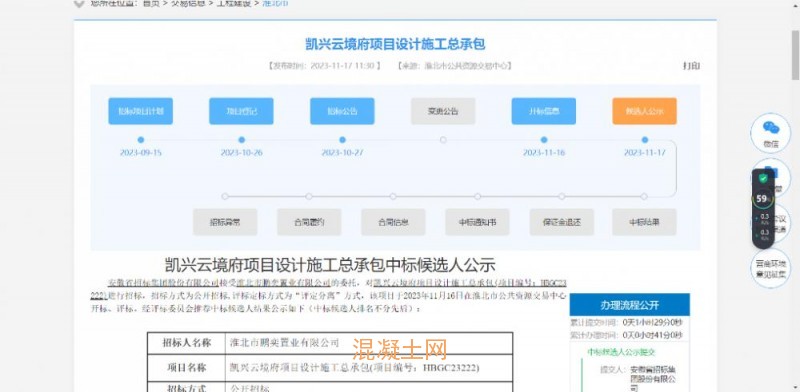
Task: Select the orange 候选人公示 step
Action: tap(645, 111)
